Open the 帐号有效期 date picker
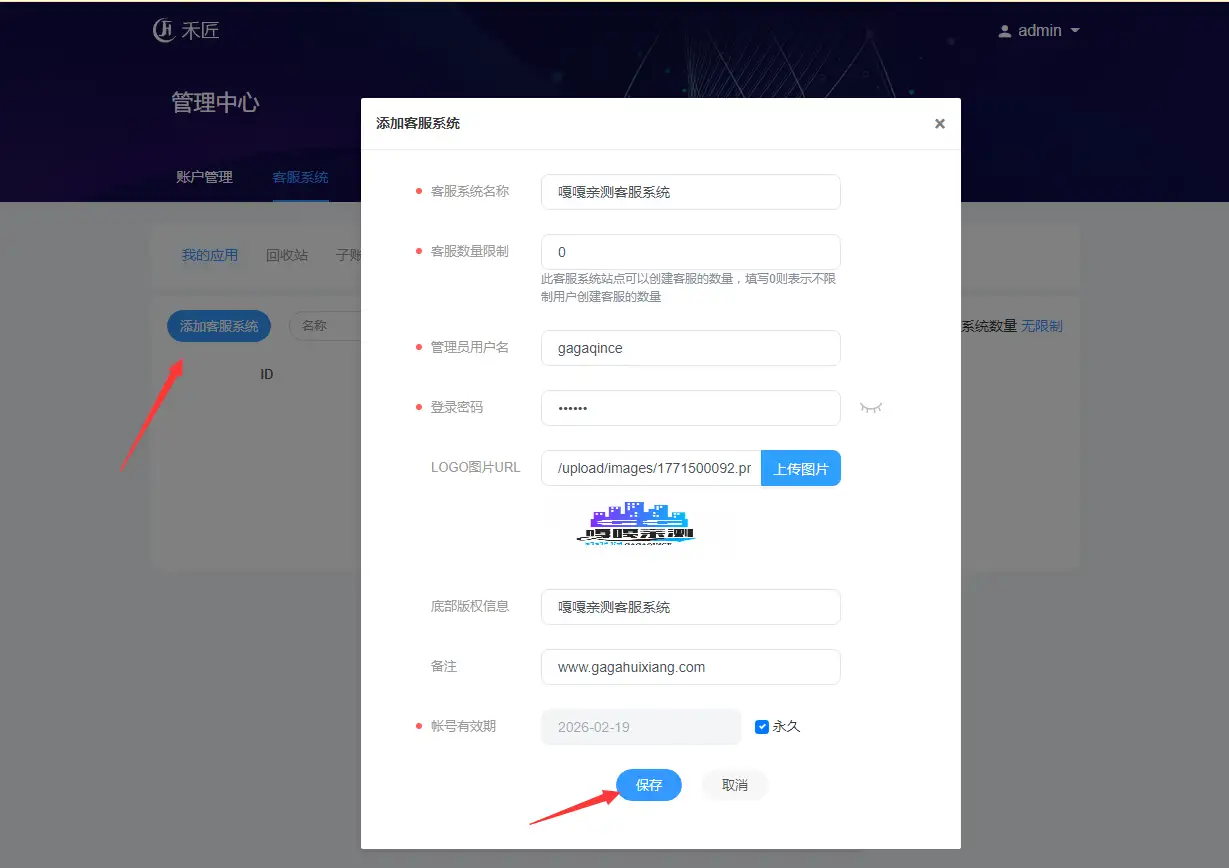This screenshot has width=1229, height=868. [x=640, y=727]
